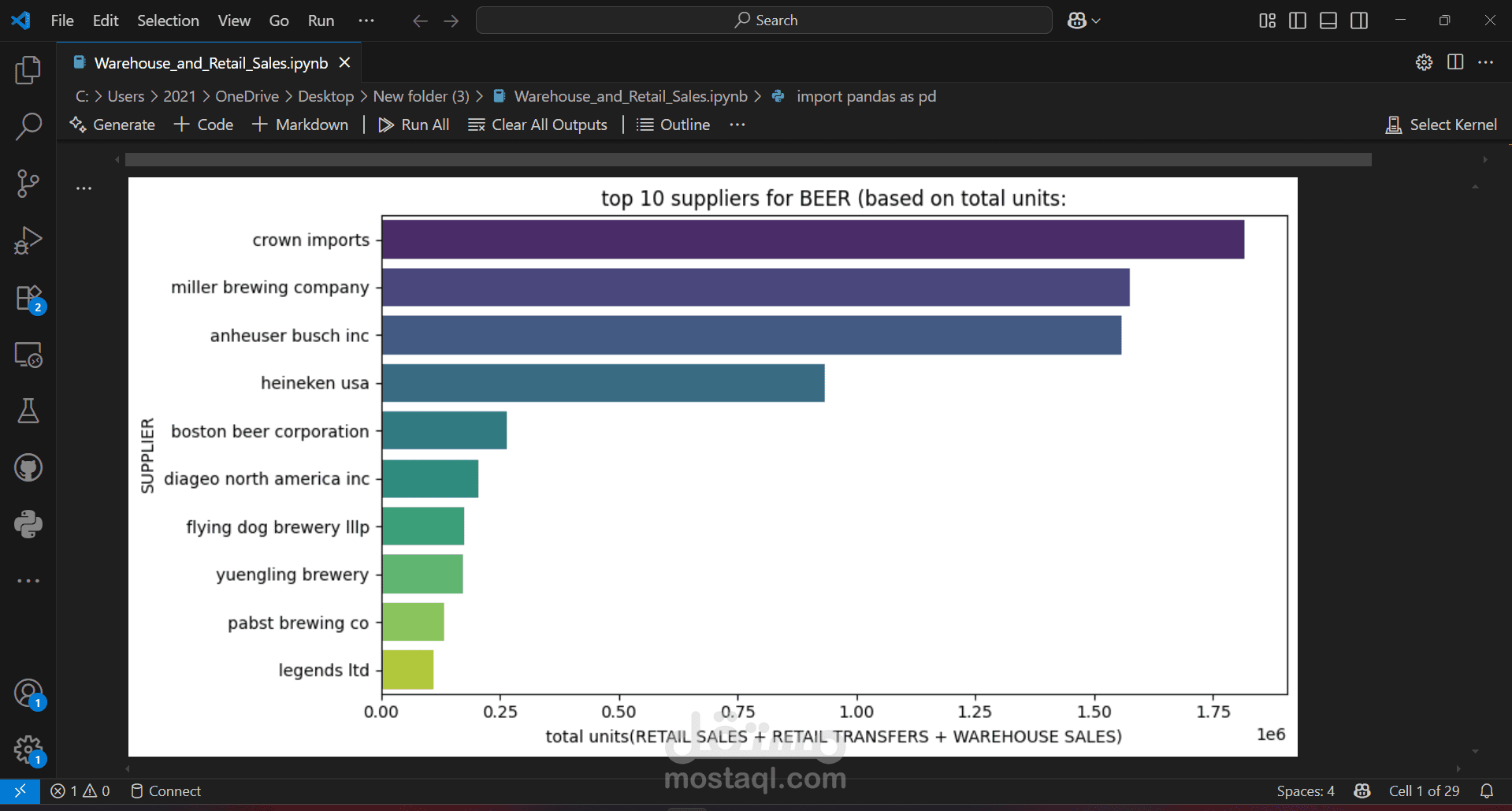
Task: Click Generate in notebook toolbar
Action: (x=113, y=125)
